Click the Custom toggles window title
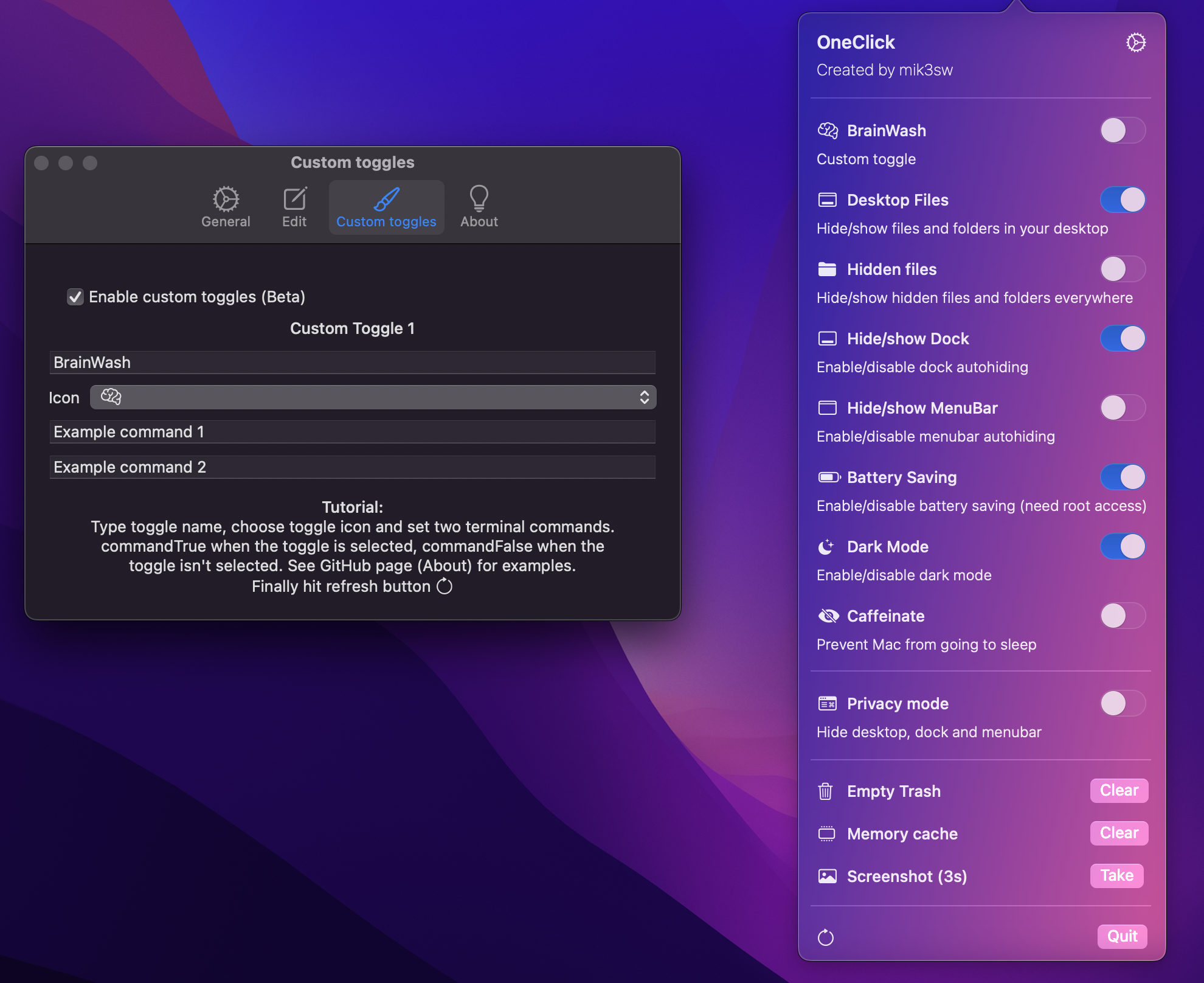Viewport: 1204px width, 983px height. [x=353, y=162]
